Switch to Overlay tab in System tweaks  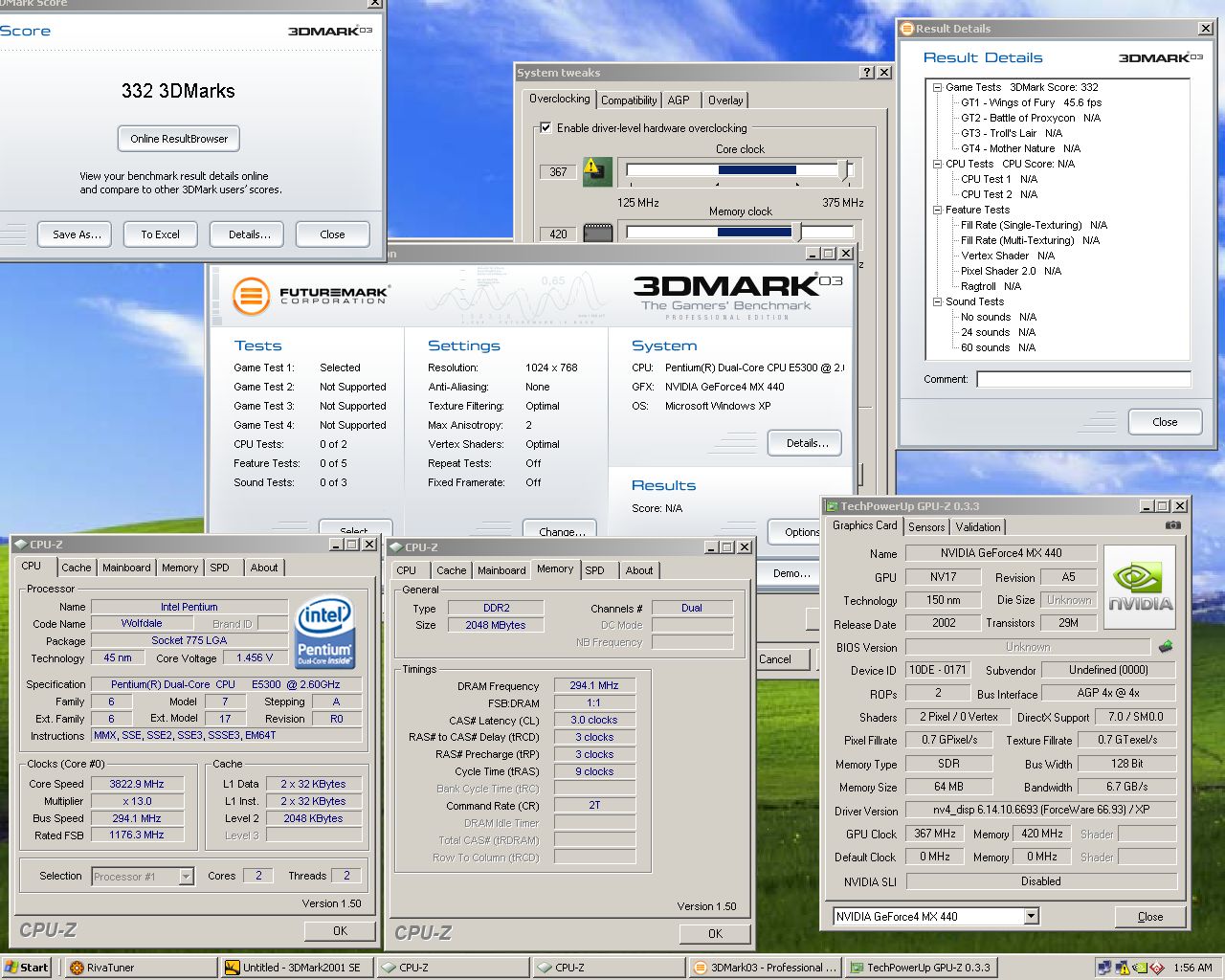pos(725,100)
